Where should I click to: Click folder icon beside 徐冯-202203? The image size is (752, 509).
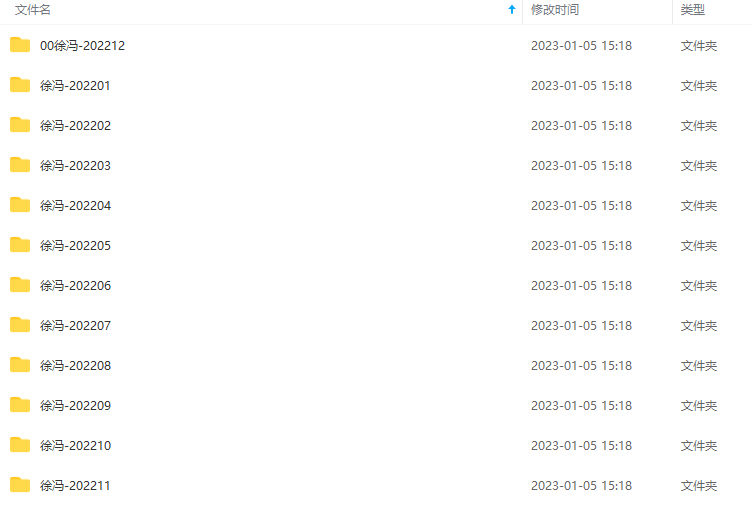[20, 165]
